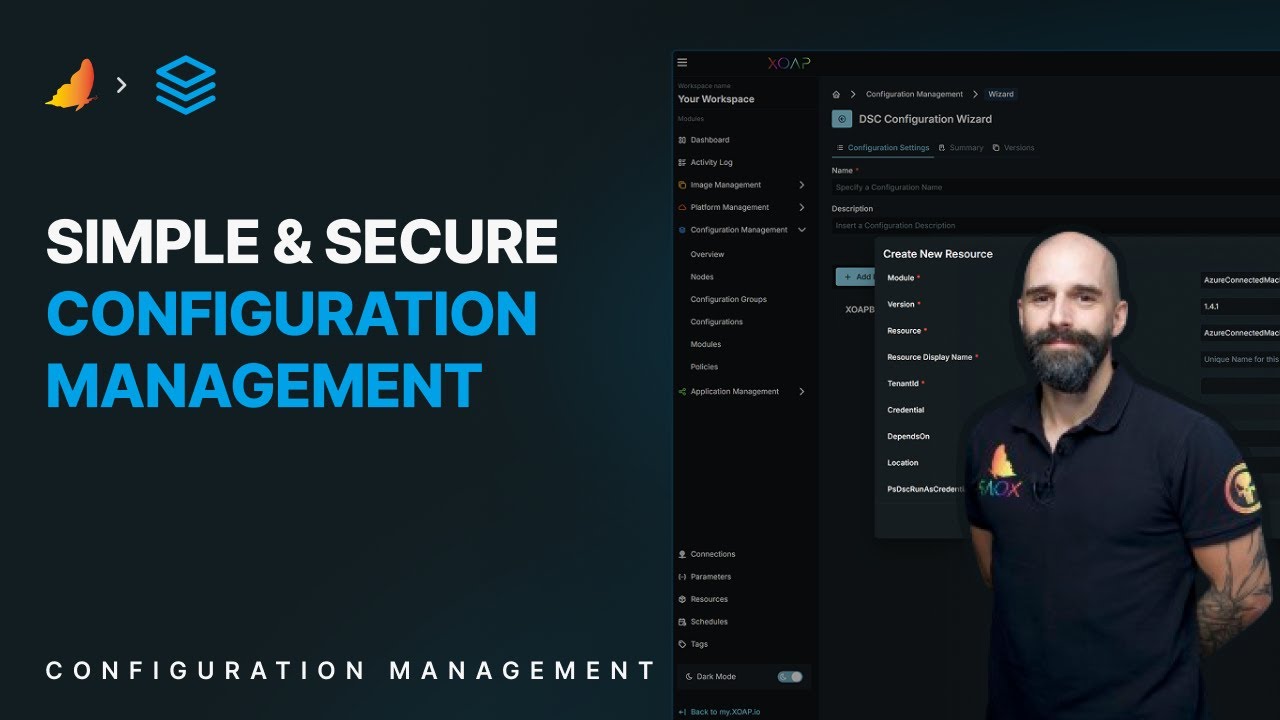Select Configurations in the sidebar
The height and width of the screenshot is (720, 1280).
[x=717, y=322]
